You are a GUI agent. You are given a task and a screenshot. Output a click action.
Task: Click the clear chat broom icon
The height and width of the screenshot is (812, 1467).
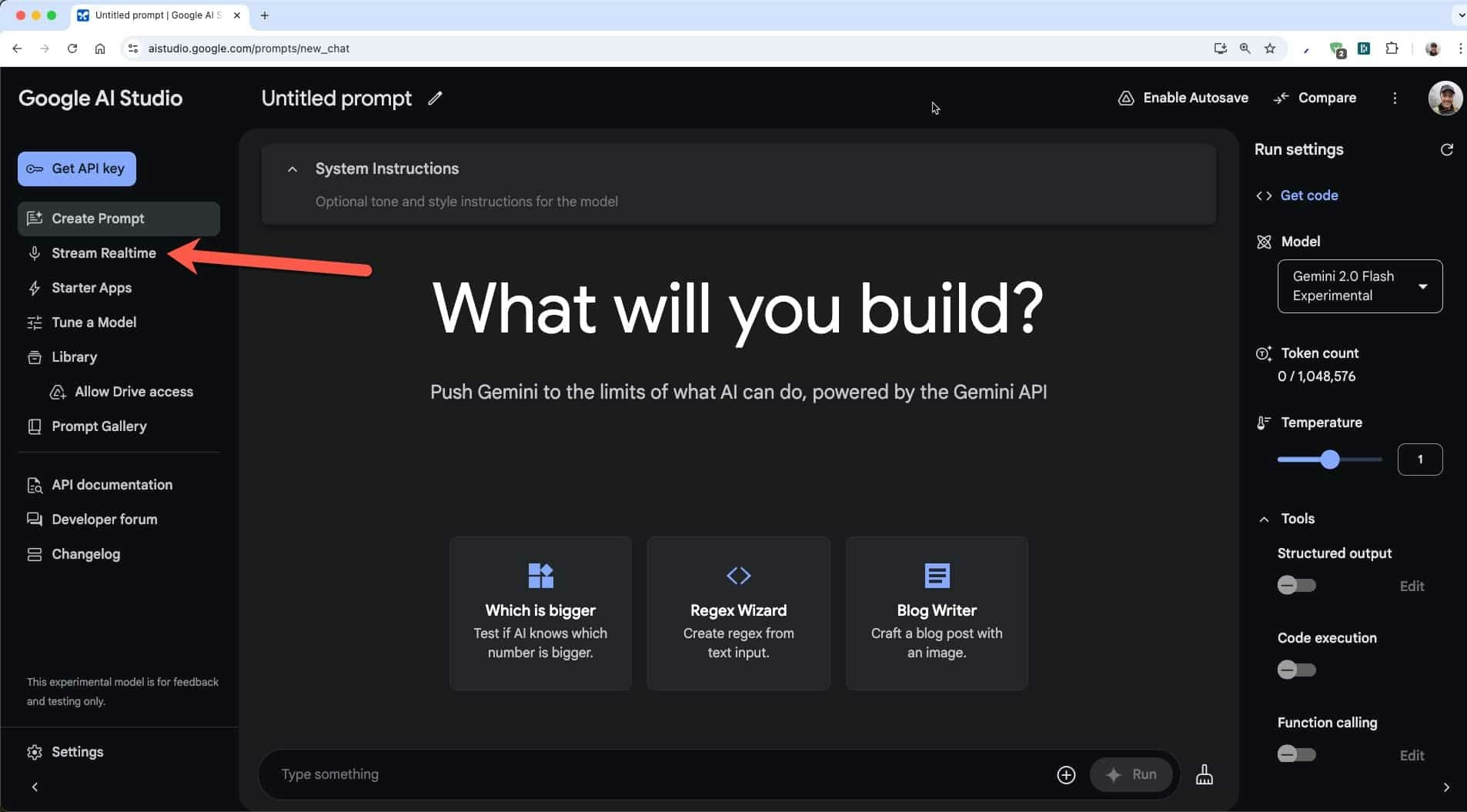click(1204, 774)
